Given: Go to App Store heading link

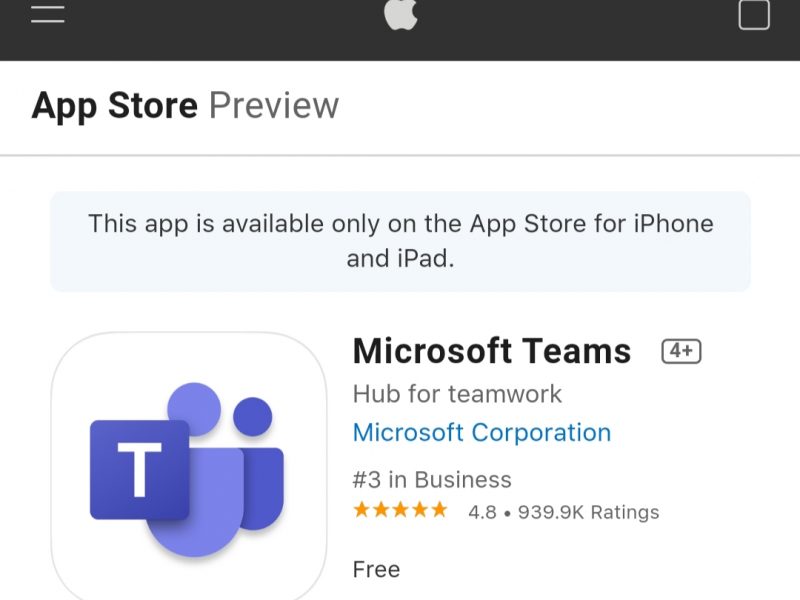Looking at the screenshot, I should pos(115,106).
